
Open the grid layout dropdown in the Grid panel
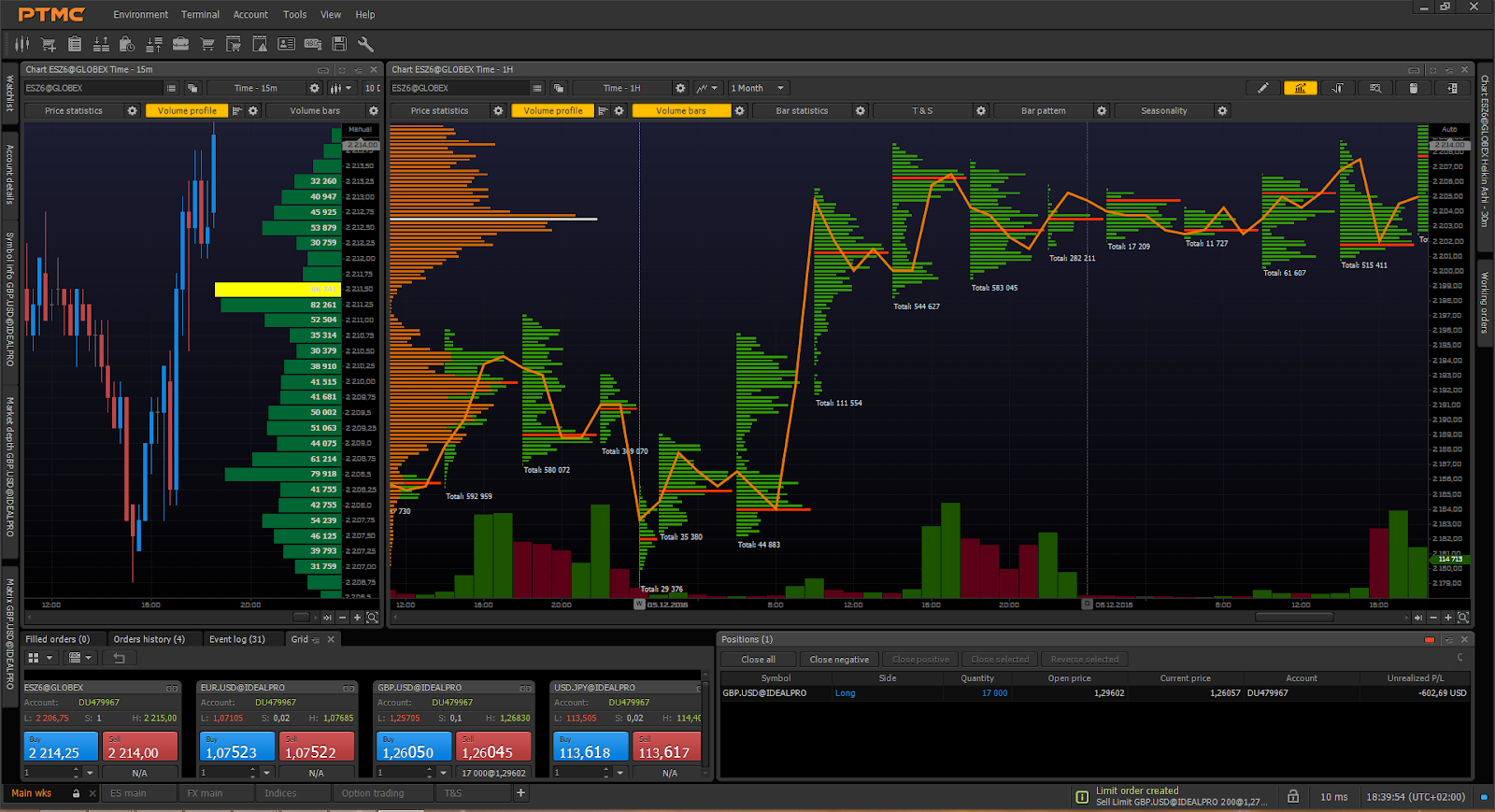point(39,658)
